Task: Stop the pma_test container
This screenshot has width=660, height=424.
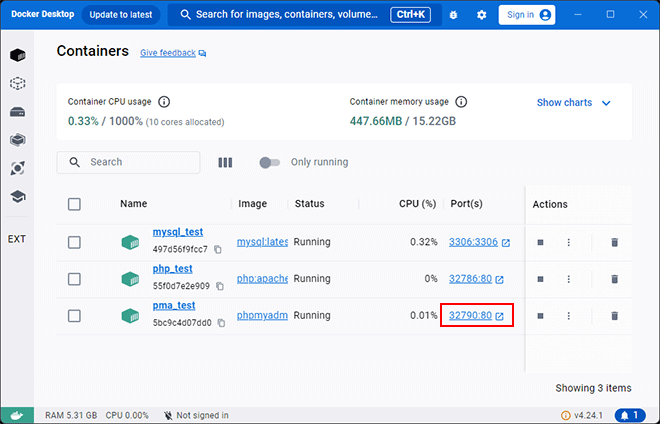Action: coord(540,316)
